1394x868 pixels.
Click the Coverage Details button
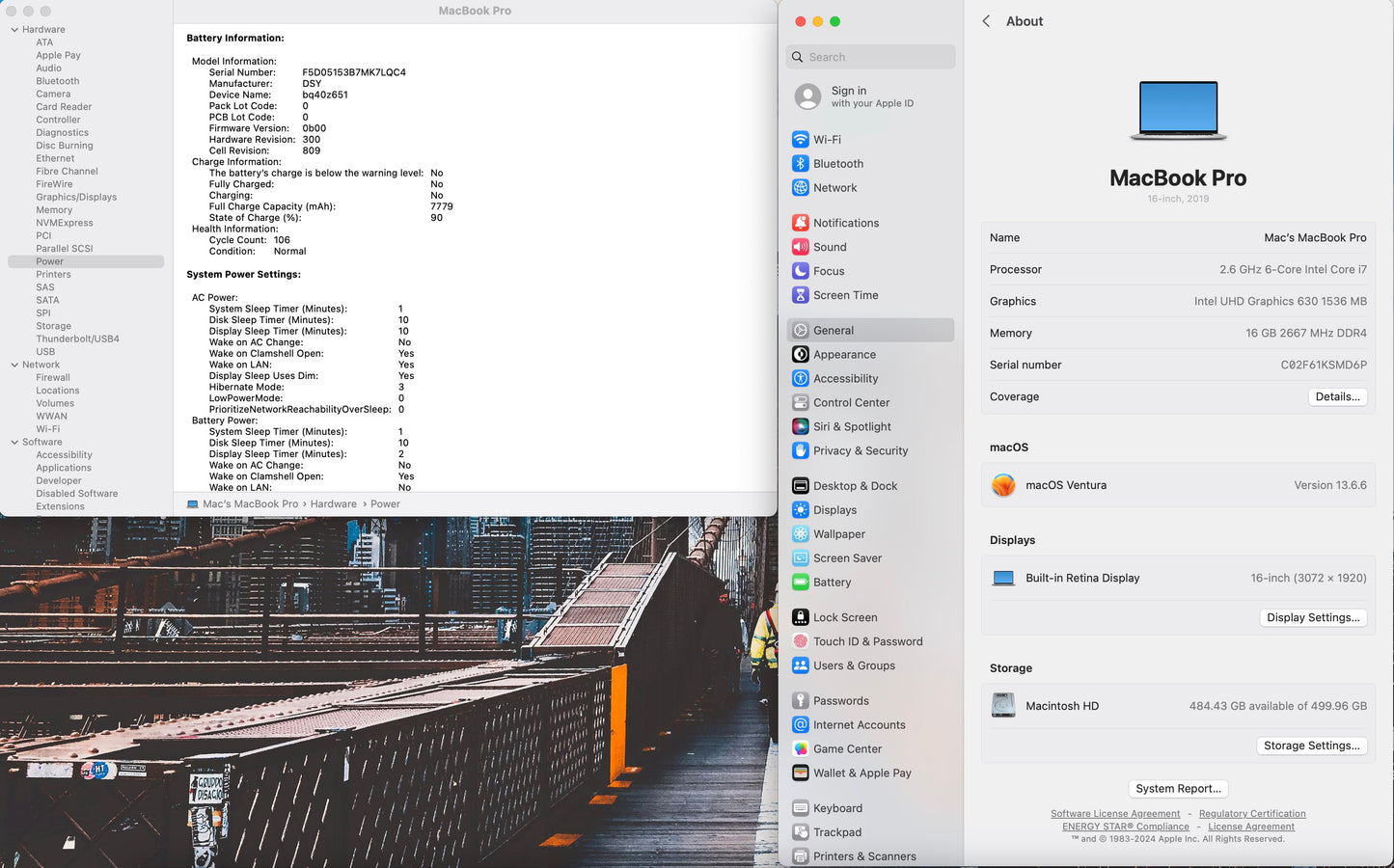point(1337,396)
